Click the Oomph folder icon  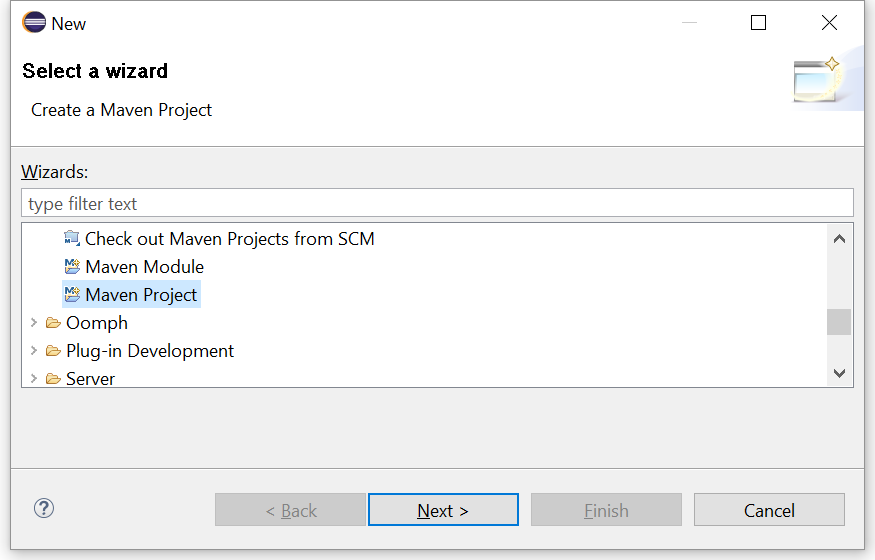[x=53, y=322]
